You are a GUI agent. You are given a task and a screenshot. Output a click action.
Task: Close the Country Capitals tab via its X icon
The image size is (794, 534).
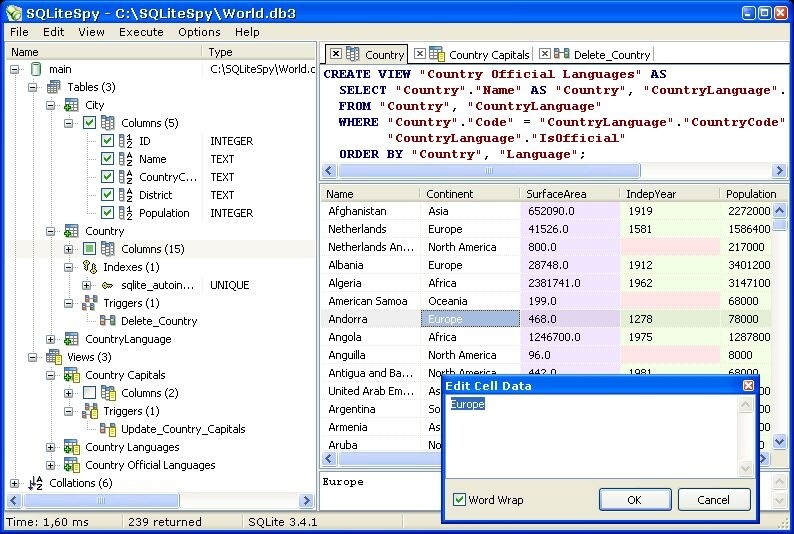click(x=420, y=54)
